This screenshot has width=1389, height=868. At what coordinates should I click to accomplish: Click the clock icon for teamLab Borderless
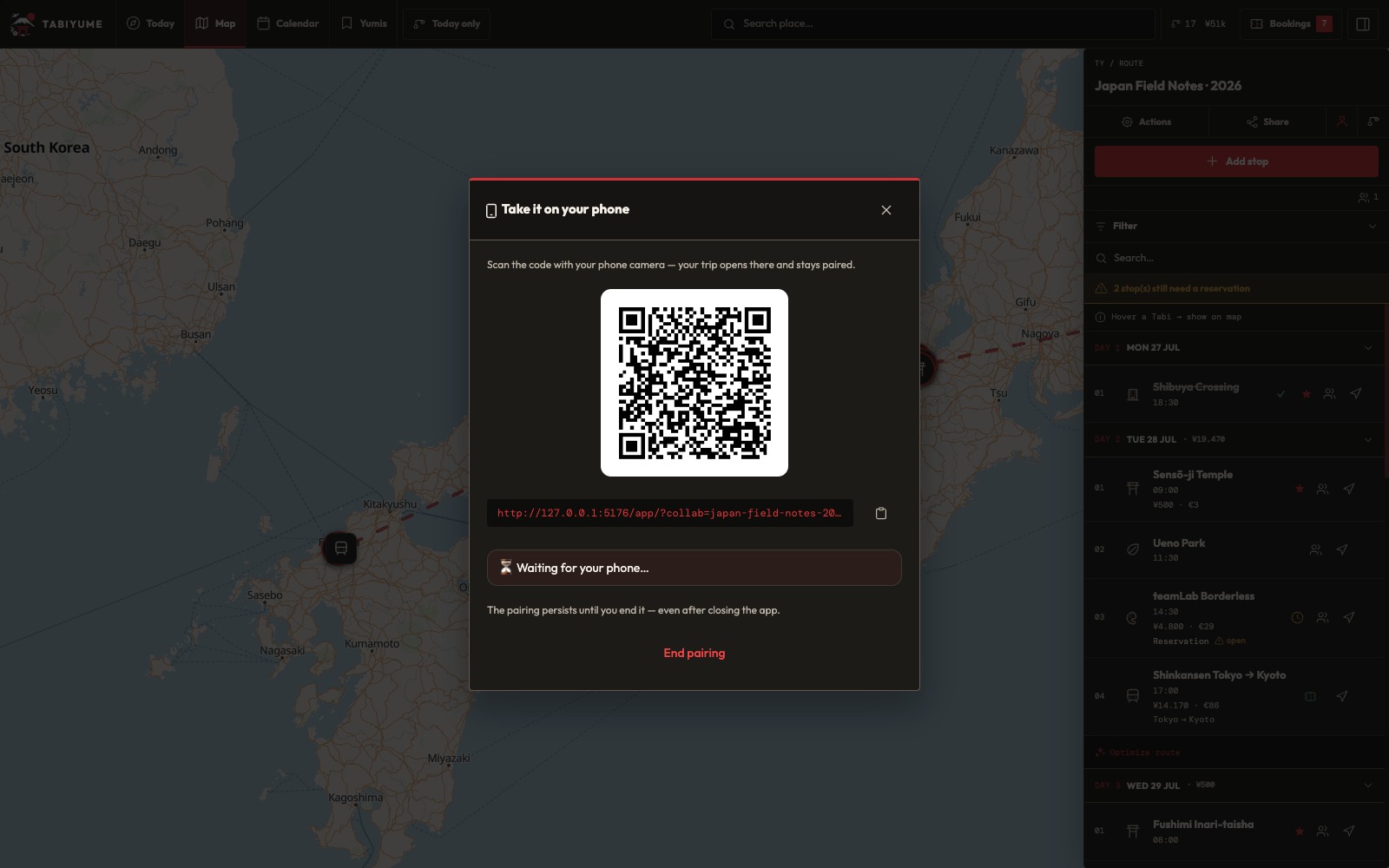pyautogui.click(x=1297, y=618)
